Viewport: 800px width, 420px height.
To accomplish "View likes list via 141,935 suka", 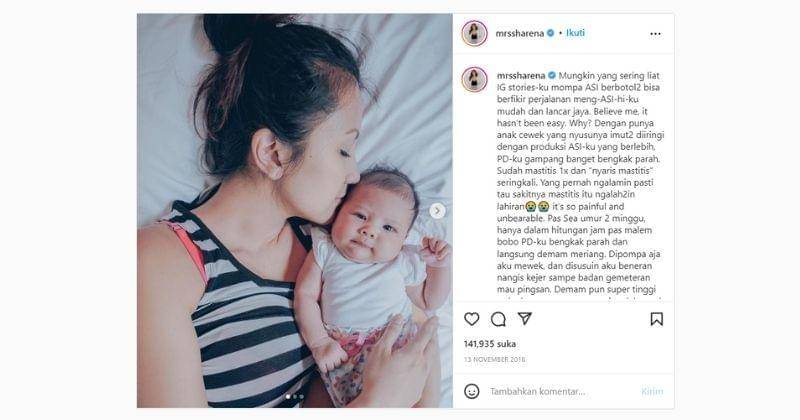I will (490, 344).
